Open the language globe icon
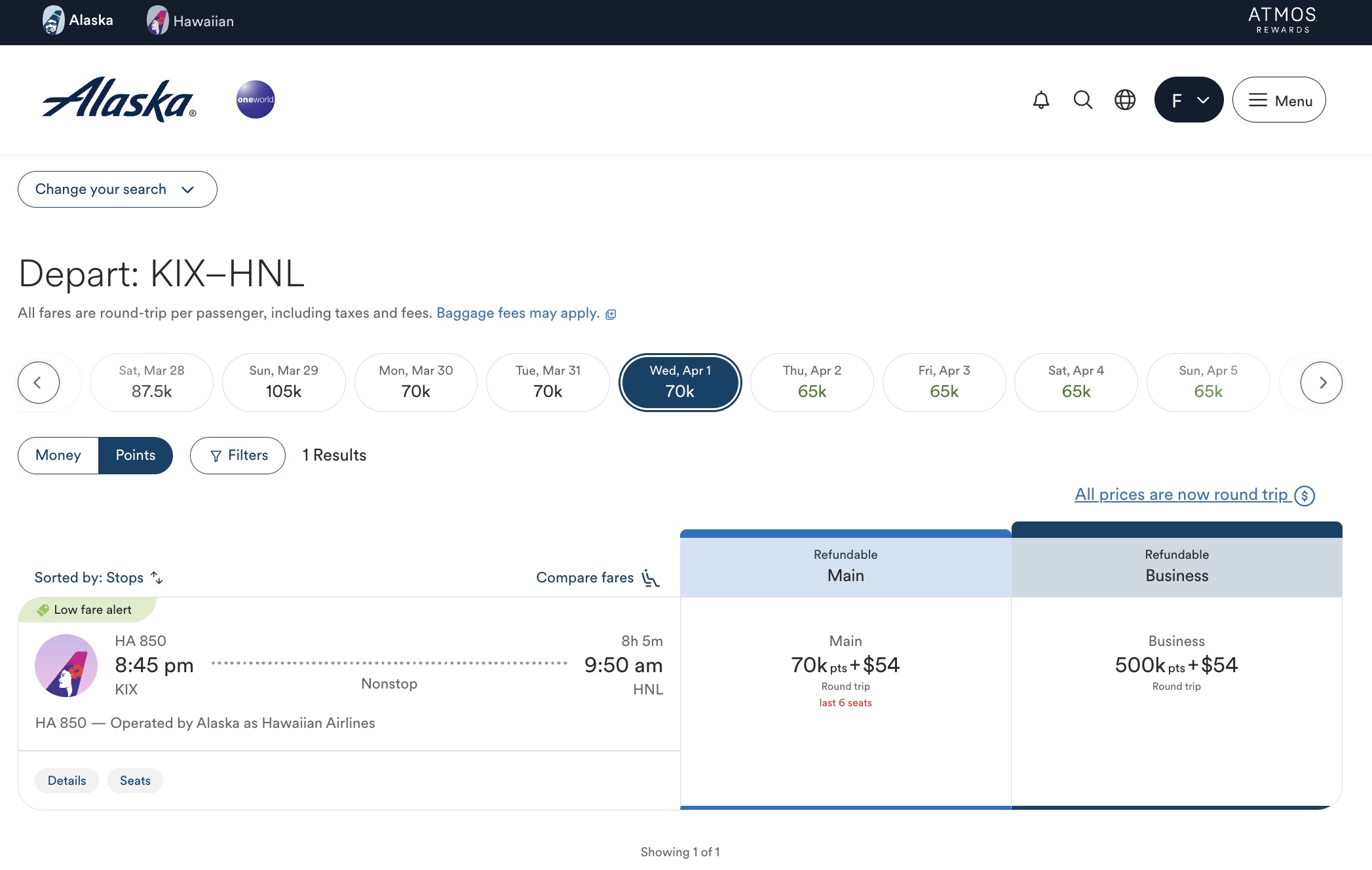Screen dimensions: 1372x870 tap(1125, 100)
